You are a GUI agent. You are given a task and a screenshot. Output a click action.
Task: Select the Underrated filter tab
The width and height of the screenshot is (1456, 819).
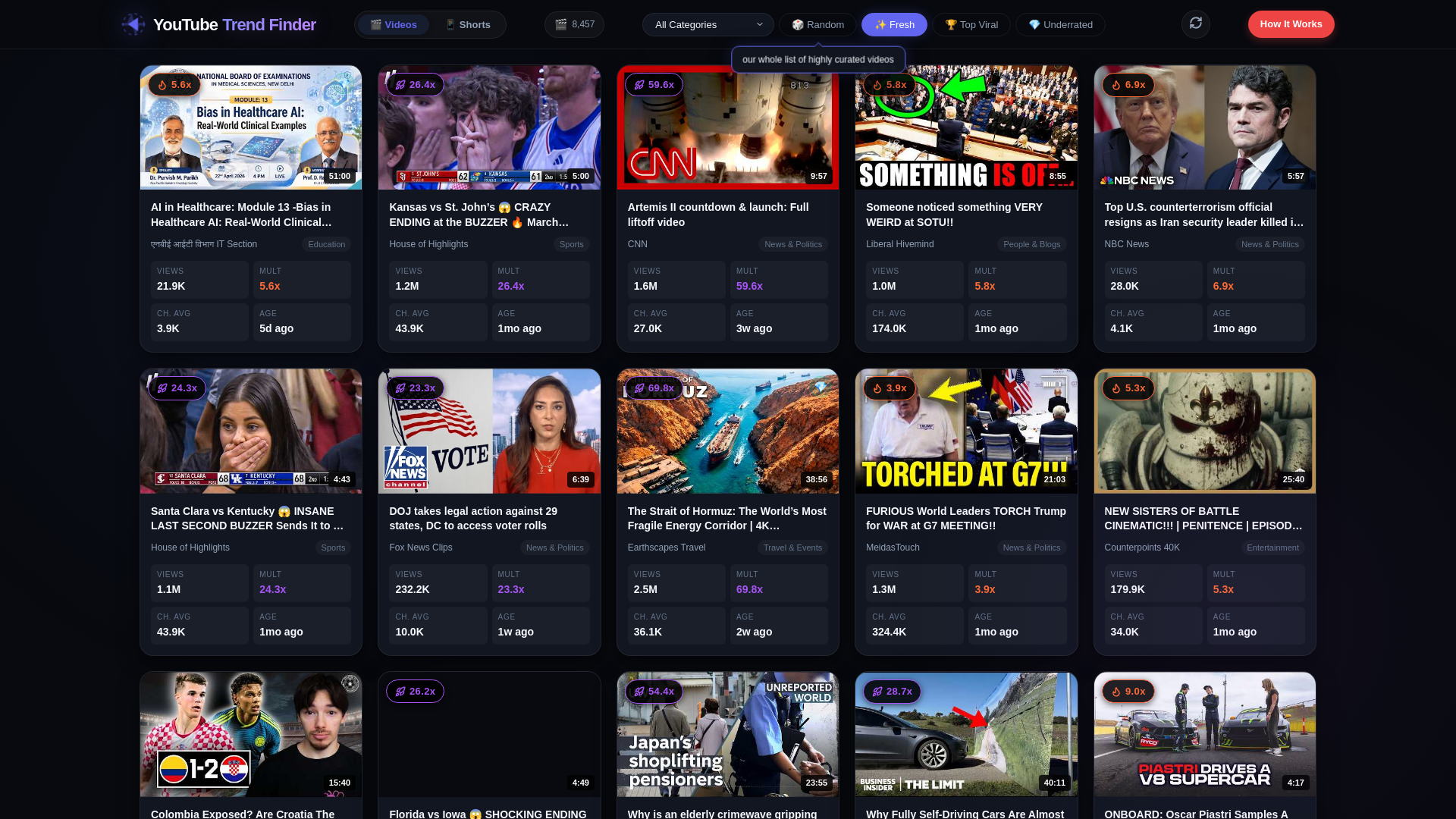tap(1060, 25)
